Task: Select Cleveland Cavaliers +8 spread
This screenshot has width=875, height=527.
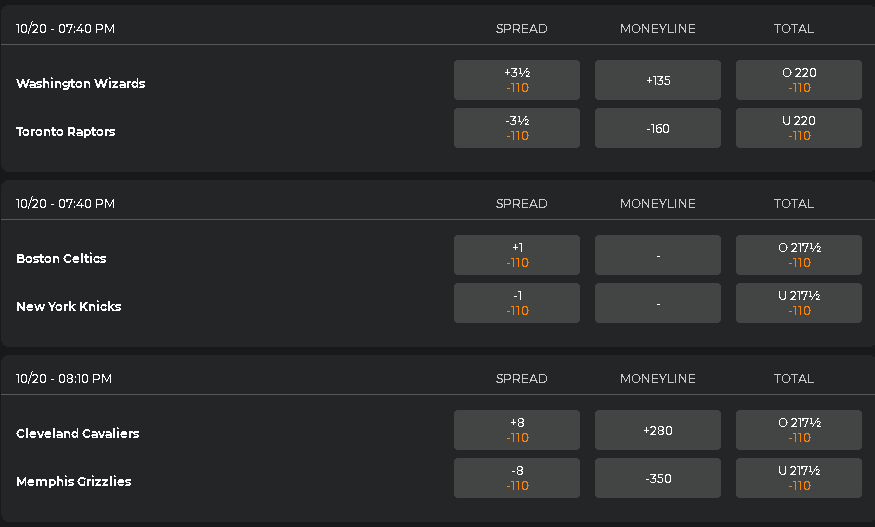Action: click(517, 430)
